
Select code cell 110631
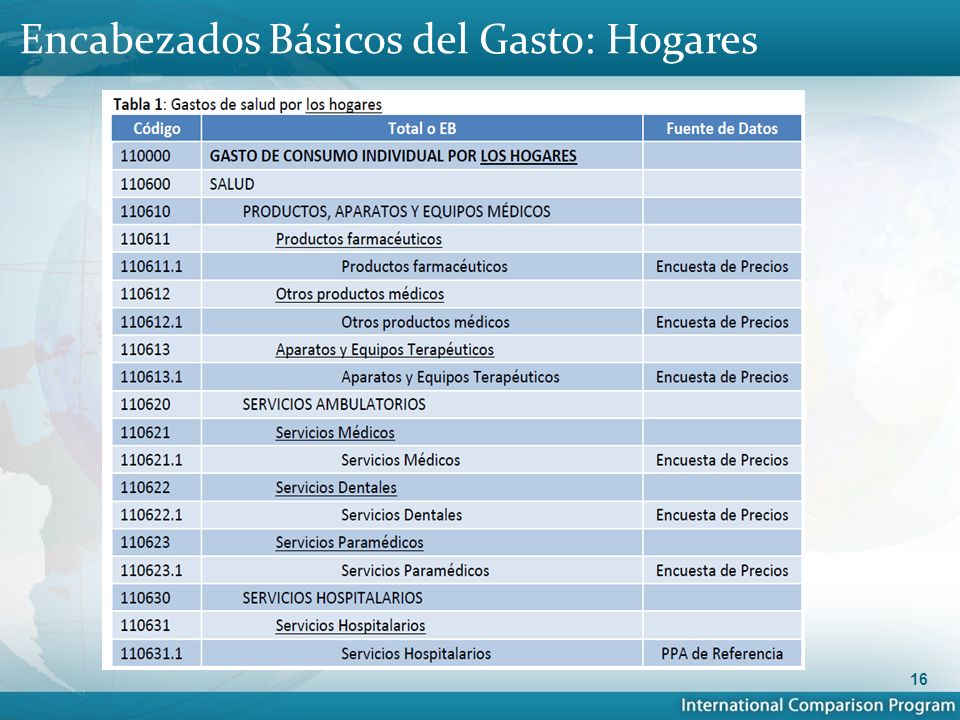[157, 626]
